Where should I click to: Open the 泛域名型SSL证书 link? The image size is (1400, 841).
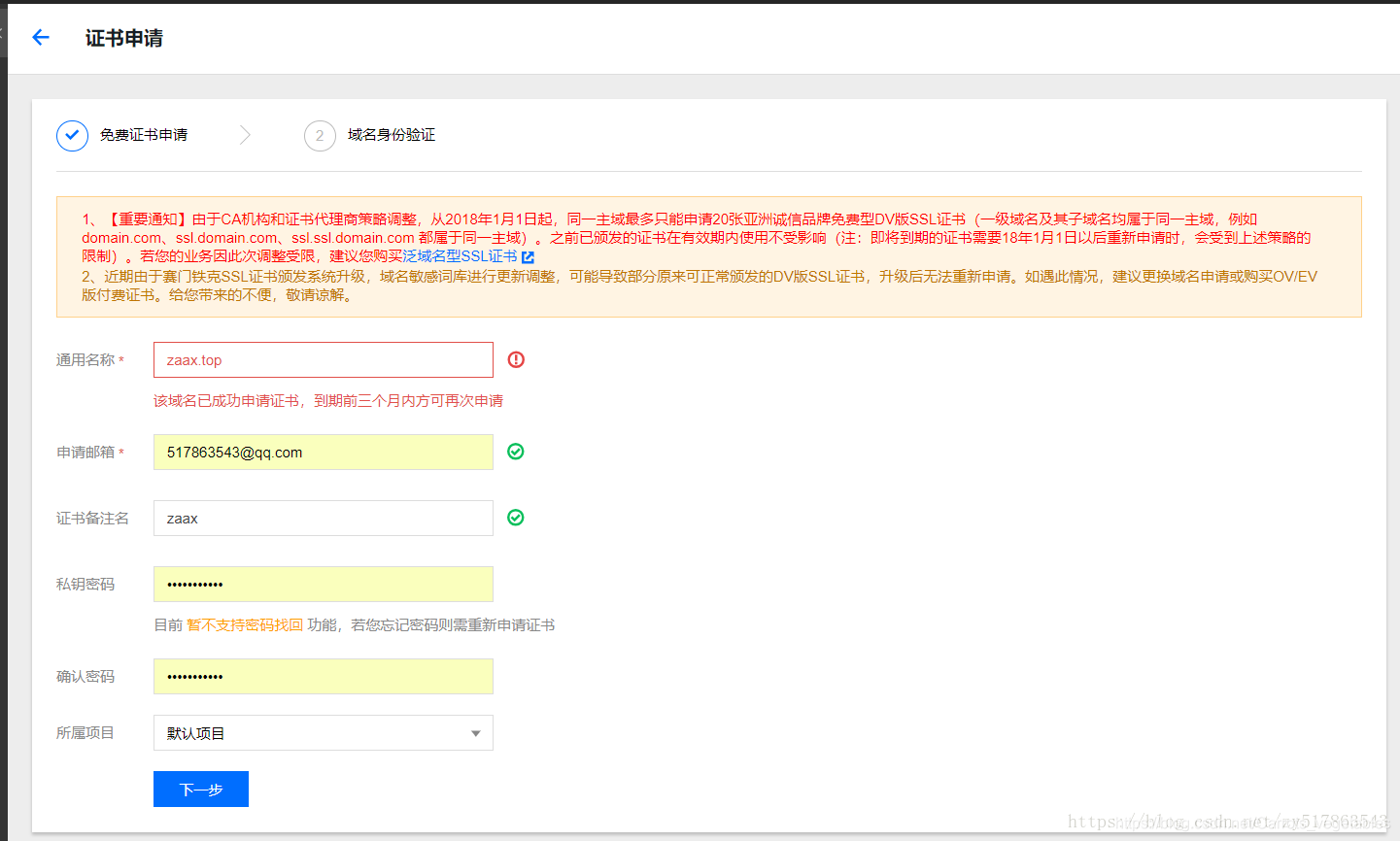click(461, 256)
